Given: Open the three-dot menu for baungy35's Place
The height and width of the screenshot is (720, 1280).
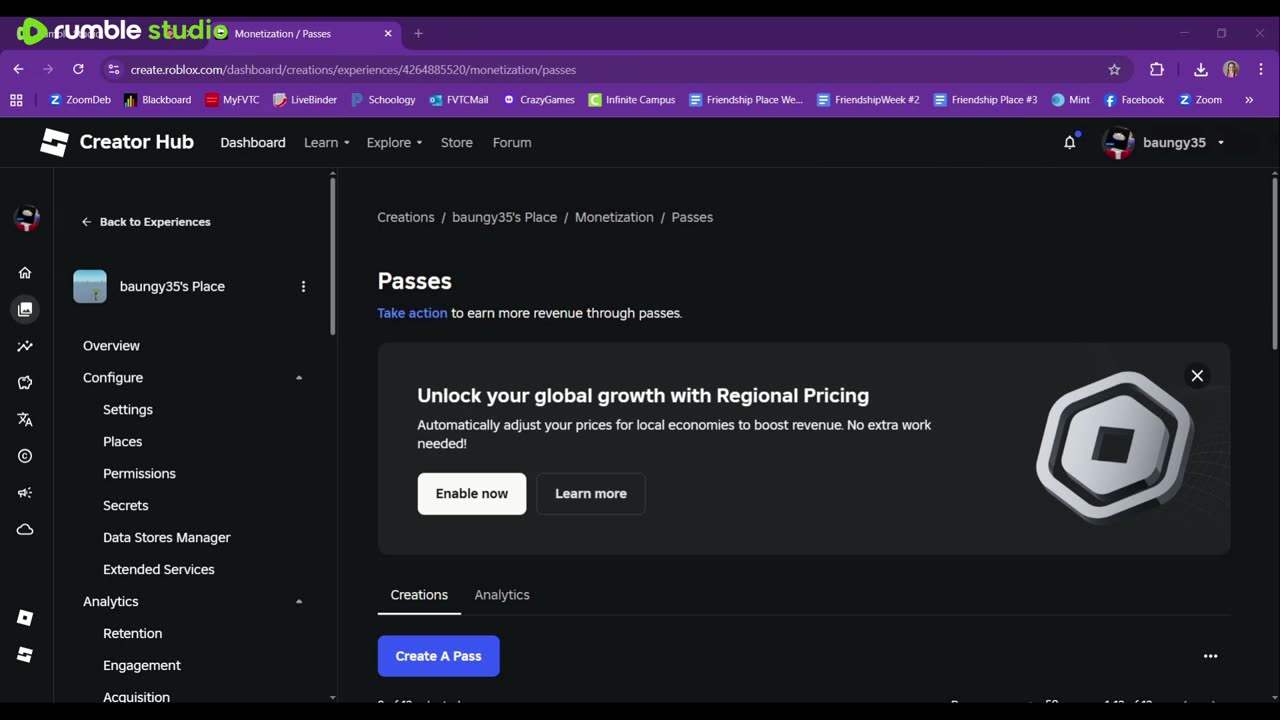Looking at the screenshot, I should click(x=303, y=286).
